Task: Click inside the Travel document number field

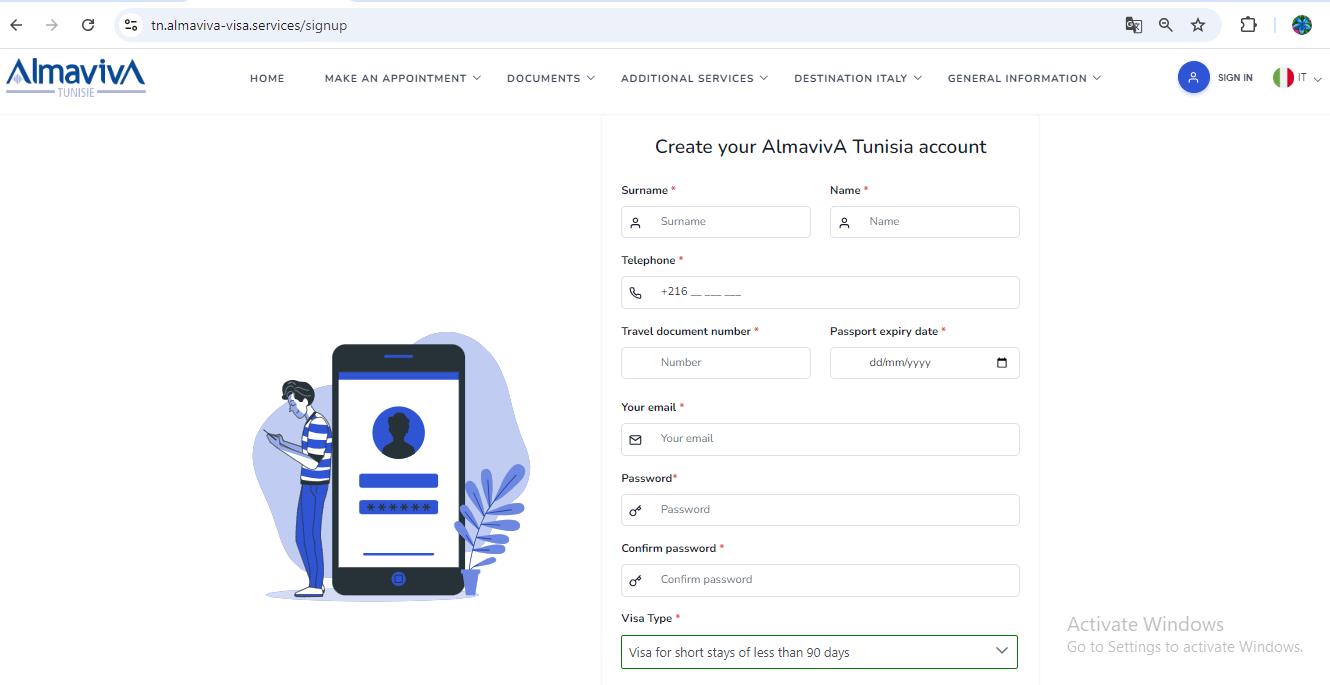Action: point(715,363)
